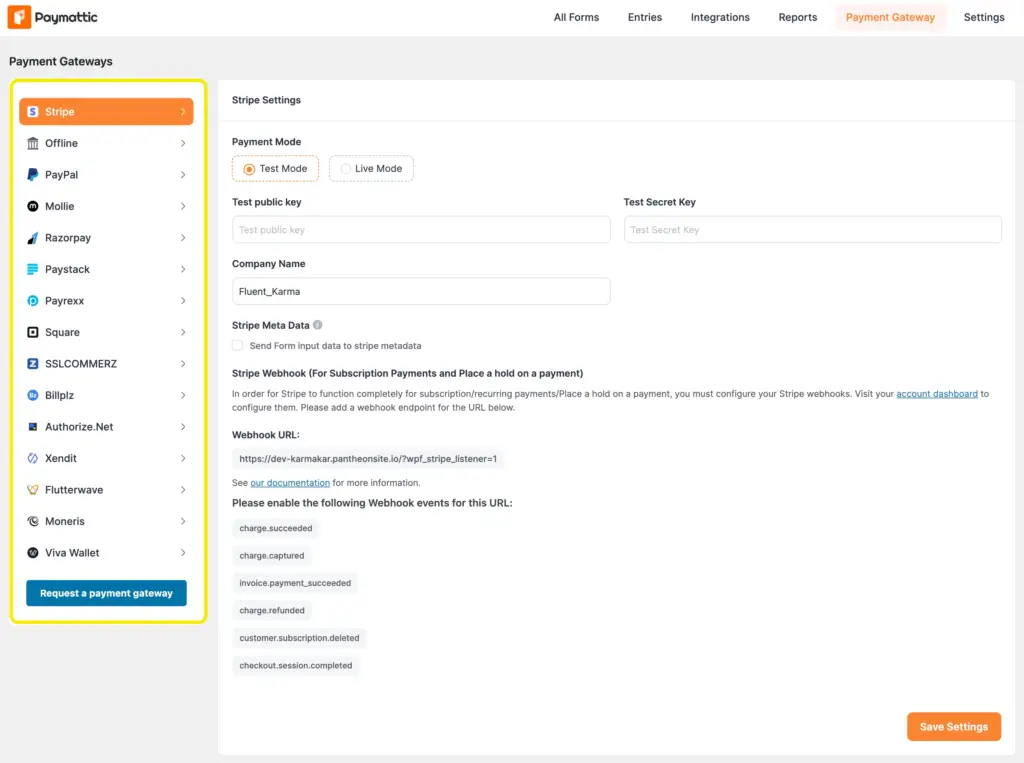Select the Square payment gateway
This screenshot has height=763, width=1024.
105,331
